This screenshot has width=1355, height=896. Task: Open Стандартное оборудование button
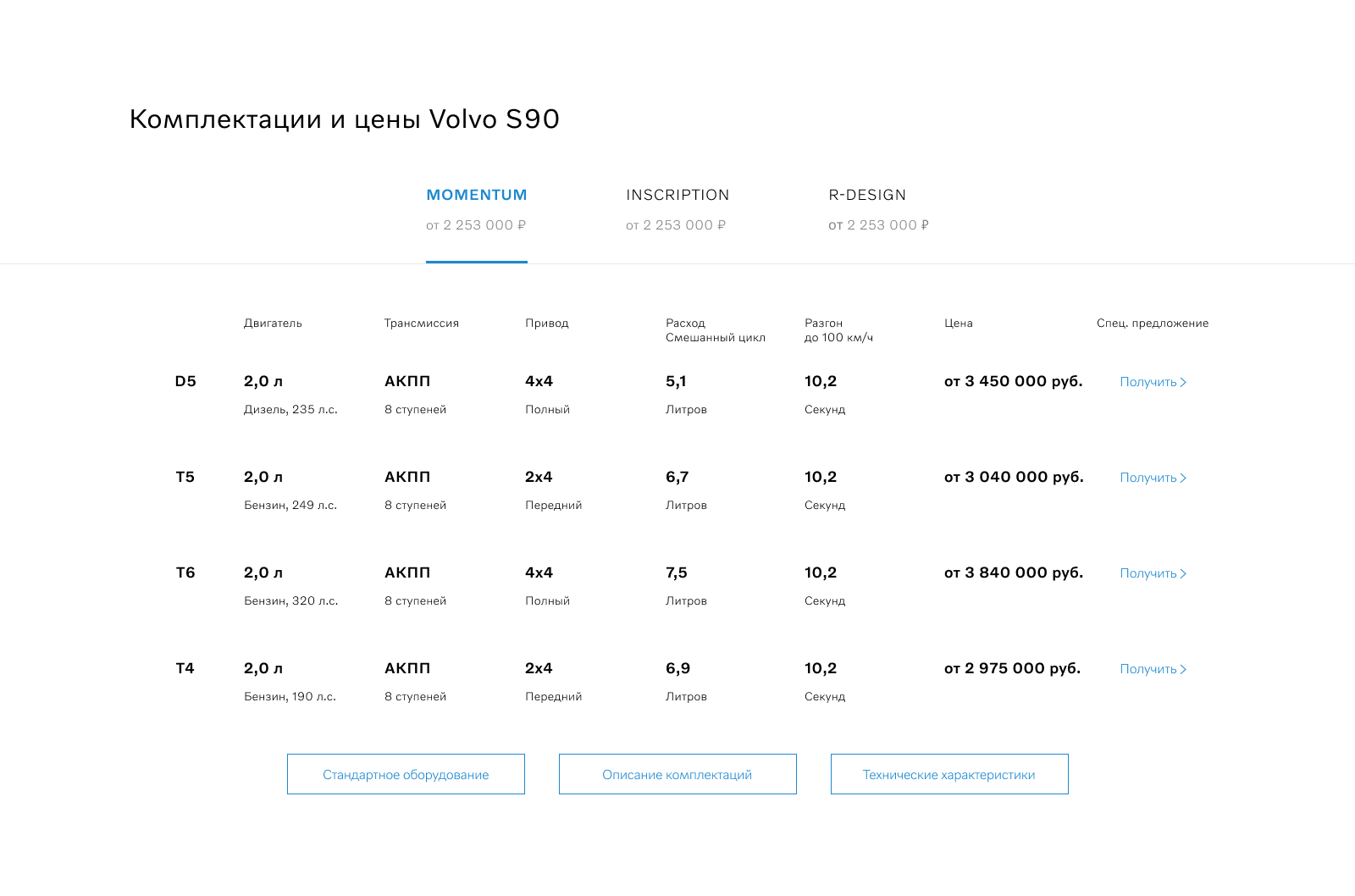[x=406, y=774]
